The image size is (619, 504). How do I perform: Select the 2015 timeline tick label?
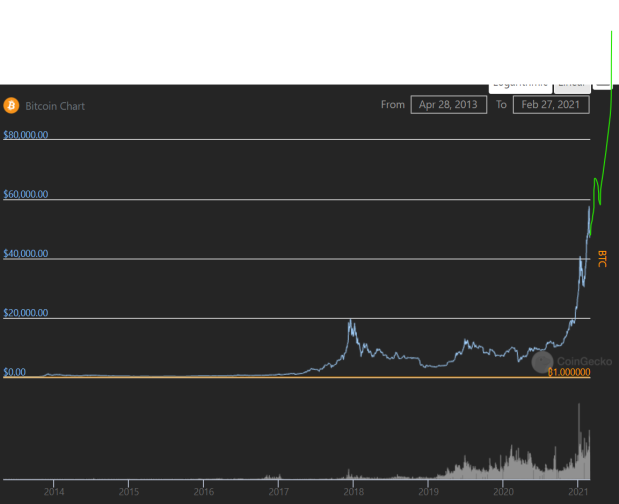pyautogui.click(x=129, y=491)
